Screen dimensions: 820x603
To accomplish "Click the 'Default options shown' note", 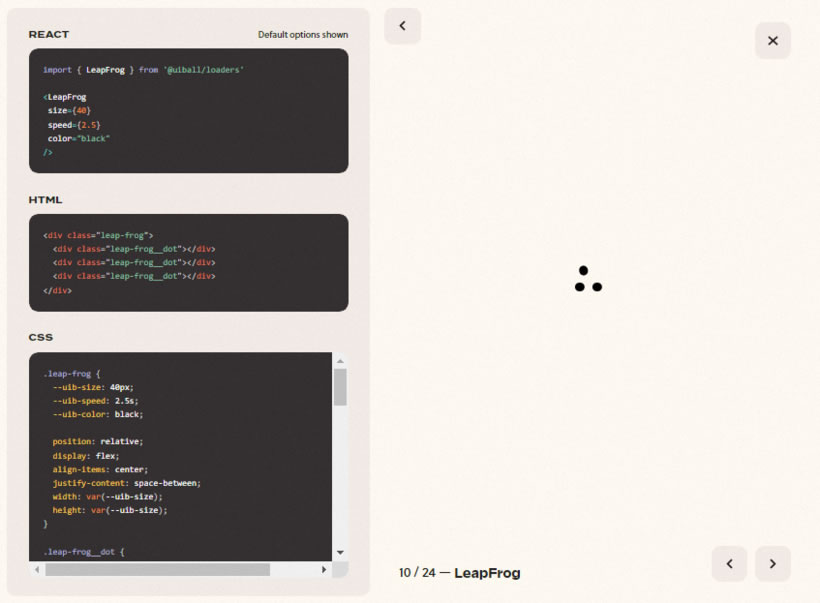I will coord(303,35).
